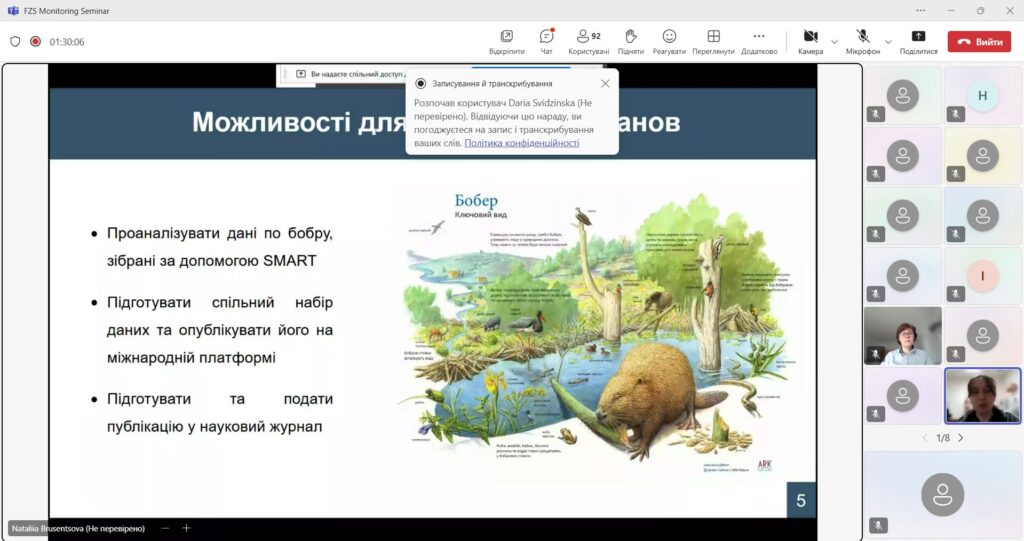Image resolution: width=1024 pixels, height=541 pixels.
Task: Select video tile of woman in glasses
Action: coord(903,336)
